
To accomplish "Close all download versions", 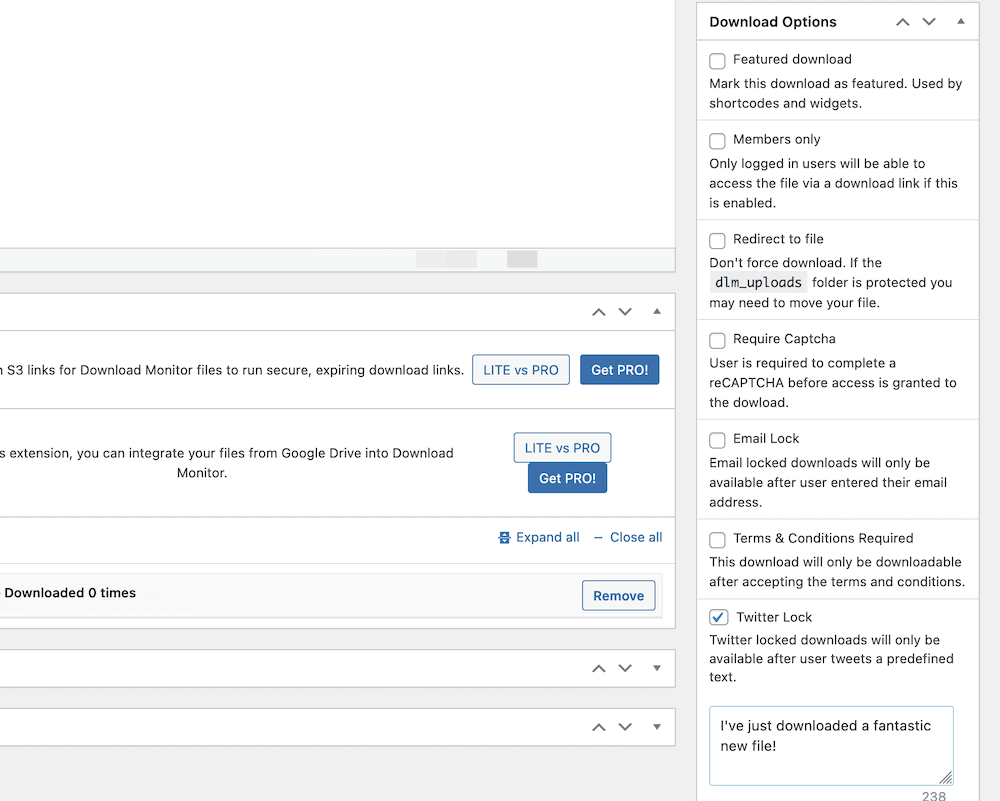I will 628,538.
